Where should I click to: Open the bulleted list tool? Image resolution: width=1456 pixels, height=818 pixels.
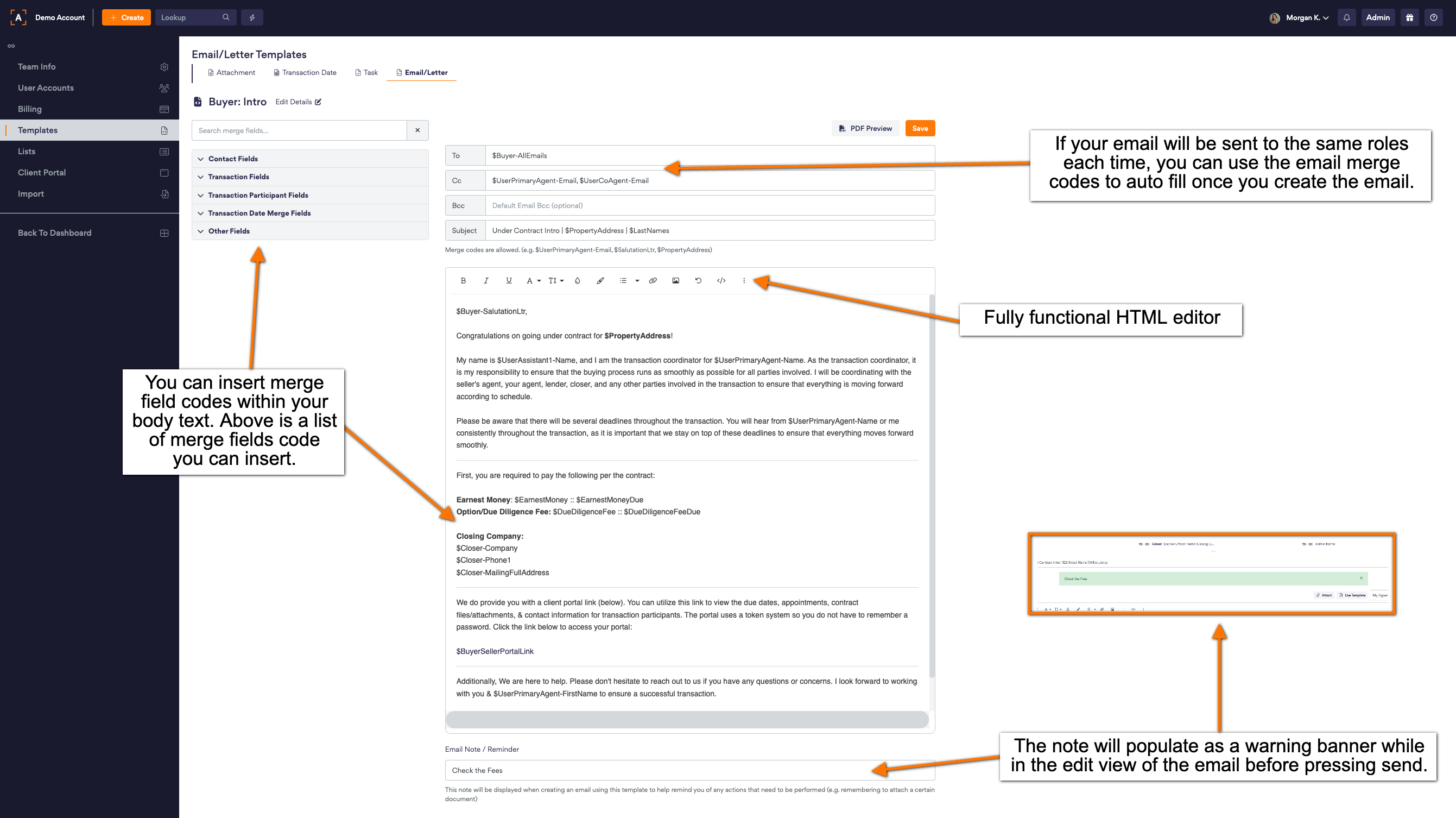tap(624, 281)
